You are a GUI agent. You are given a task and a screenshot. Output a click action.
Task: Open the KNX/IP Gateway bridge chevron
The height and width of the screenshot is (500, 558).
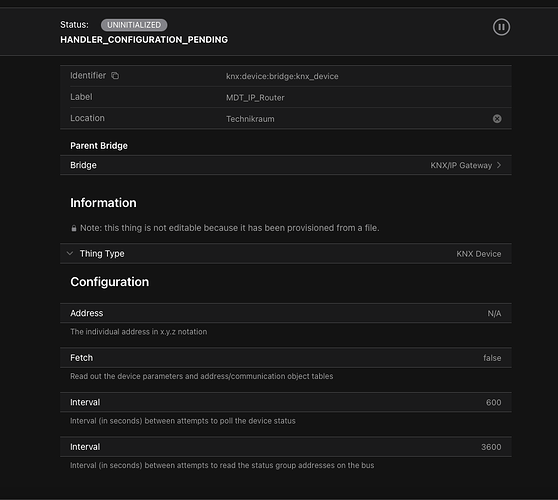tap(499, 165)
